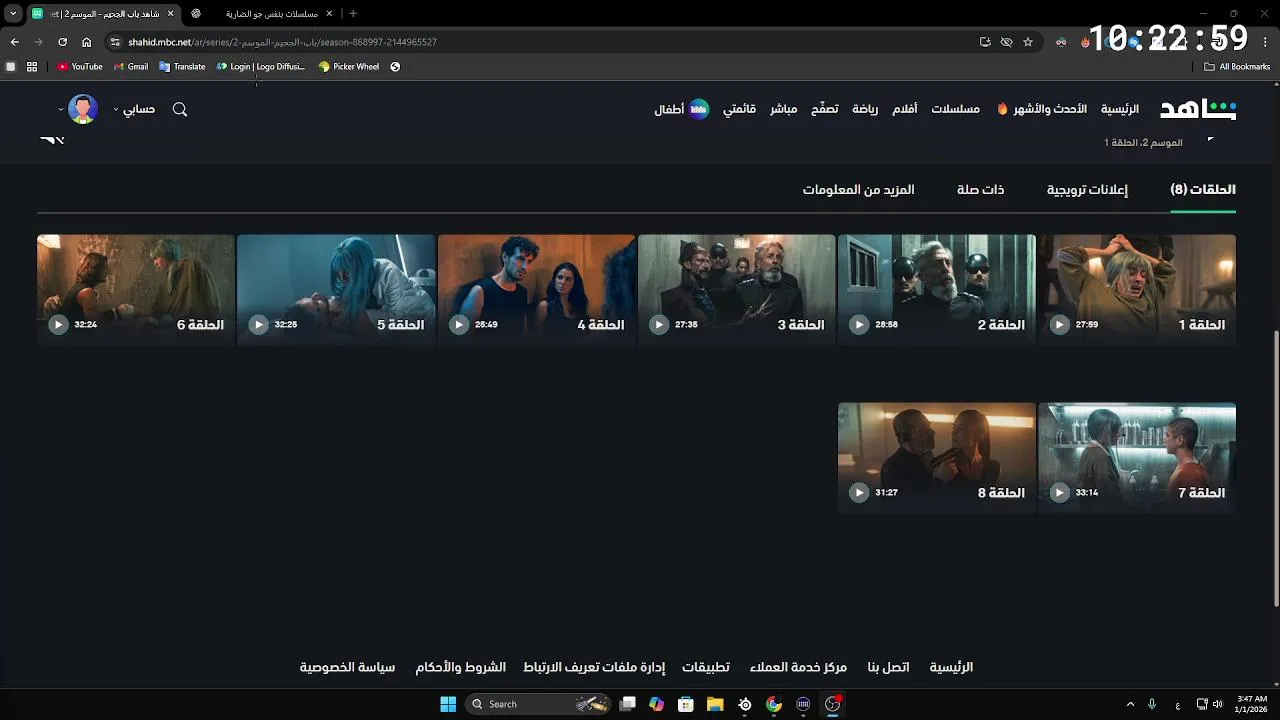Open the Windows Start menu

448,704
